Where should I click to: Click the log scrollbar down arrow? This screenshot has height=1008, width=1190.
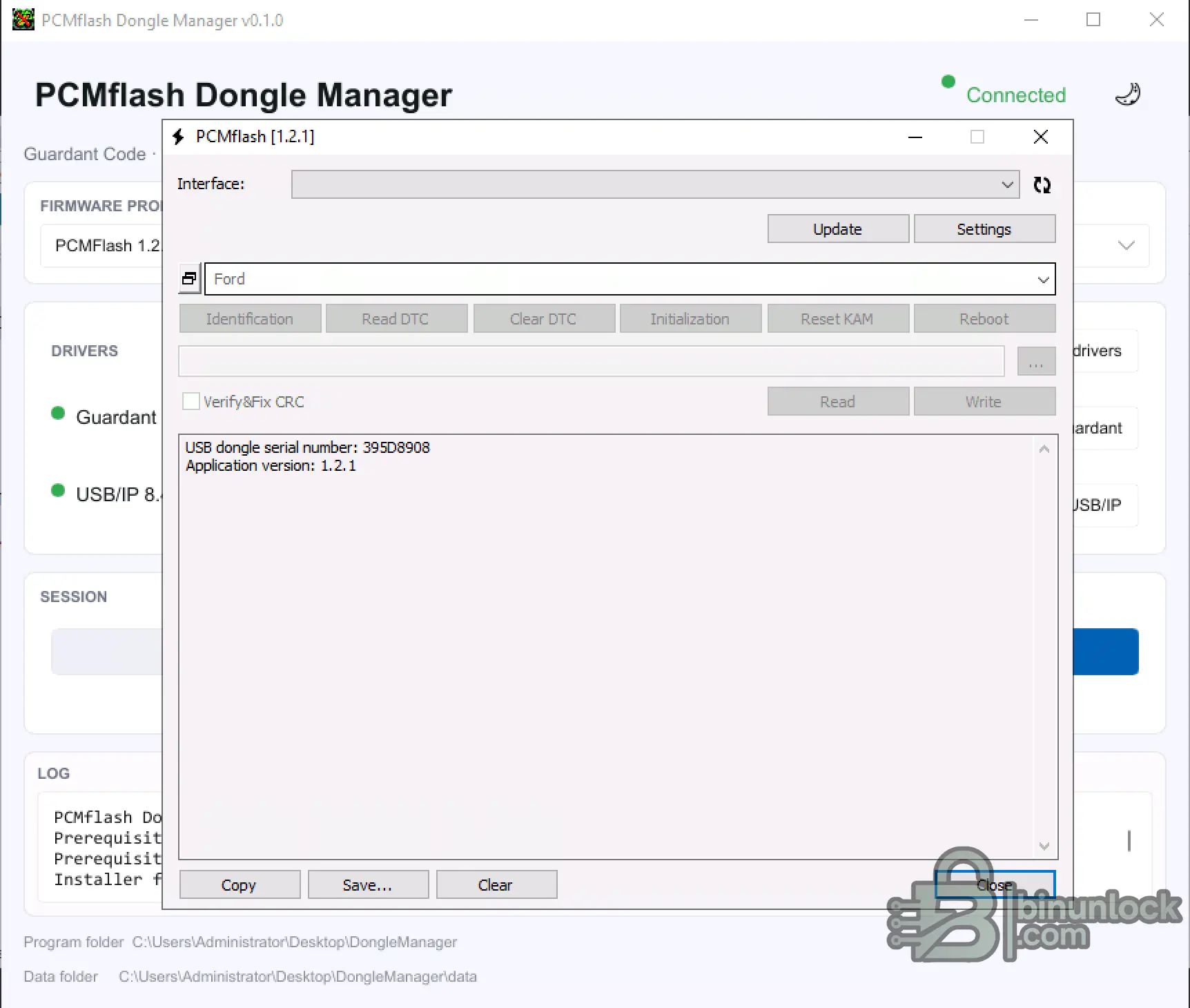1044,846
